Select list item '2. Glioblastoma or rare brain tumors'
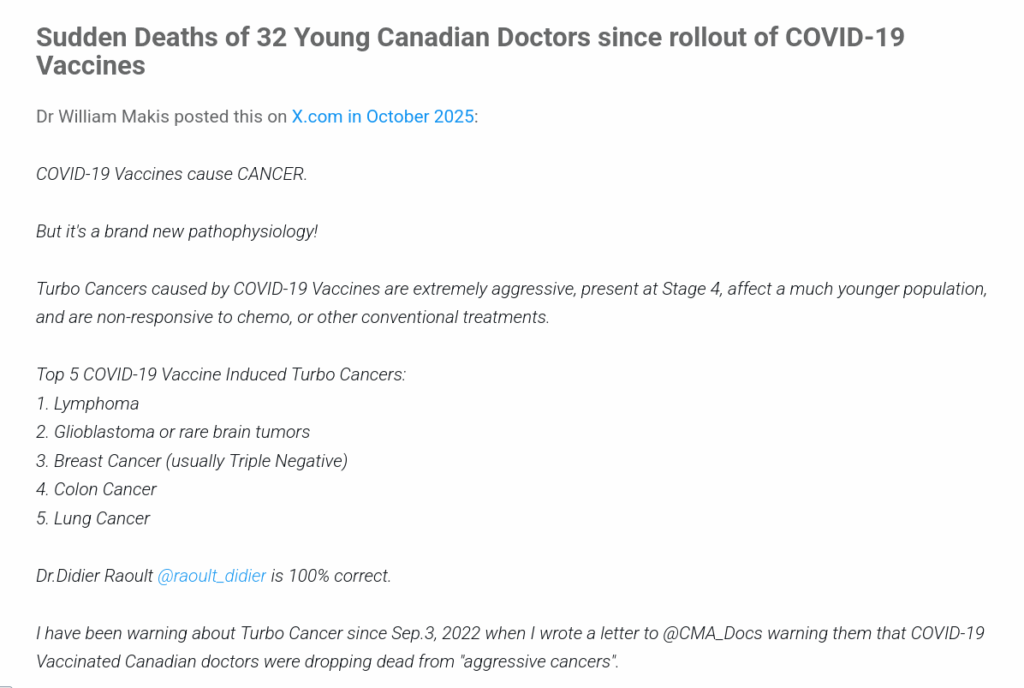 point(173,432)
